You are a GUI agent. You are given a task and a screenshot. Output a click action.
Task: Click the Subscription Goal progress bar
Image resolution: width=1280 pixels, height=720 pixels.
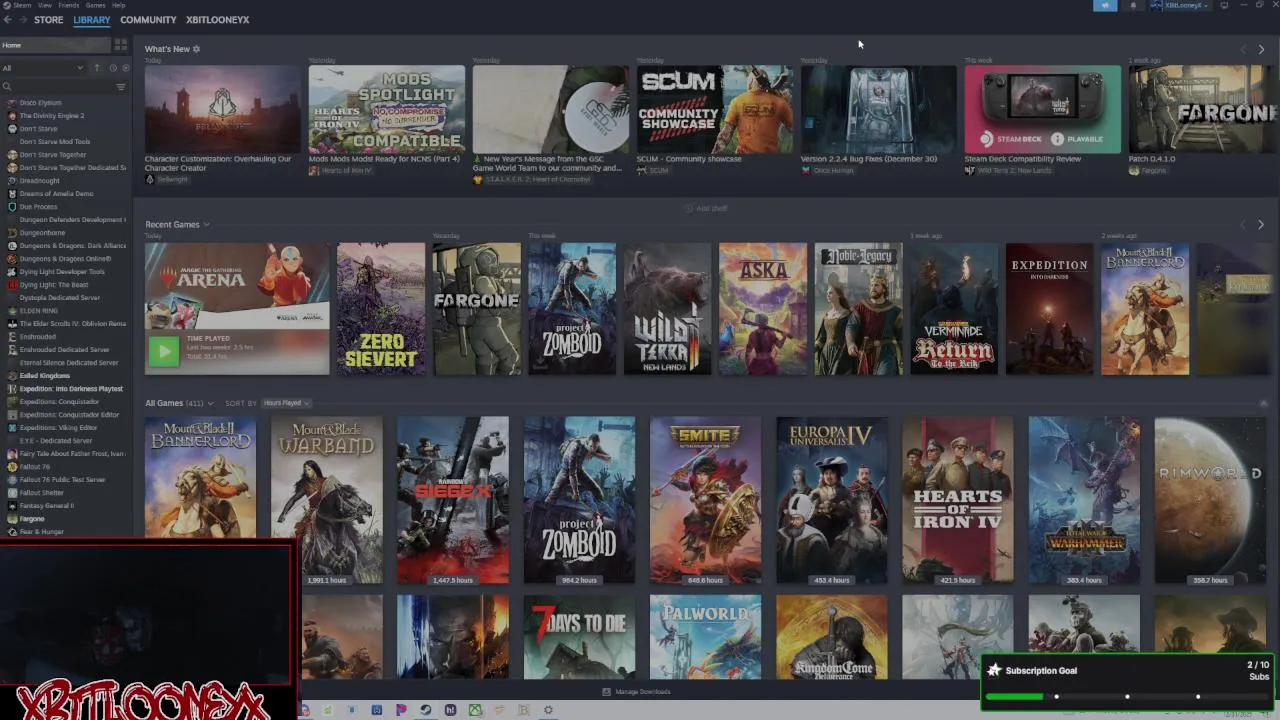coord(1127,697)
